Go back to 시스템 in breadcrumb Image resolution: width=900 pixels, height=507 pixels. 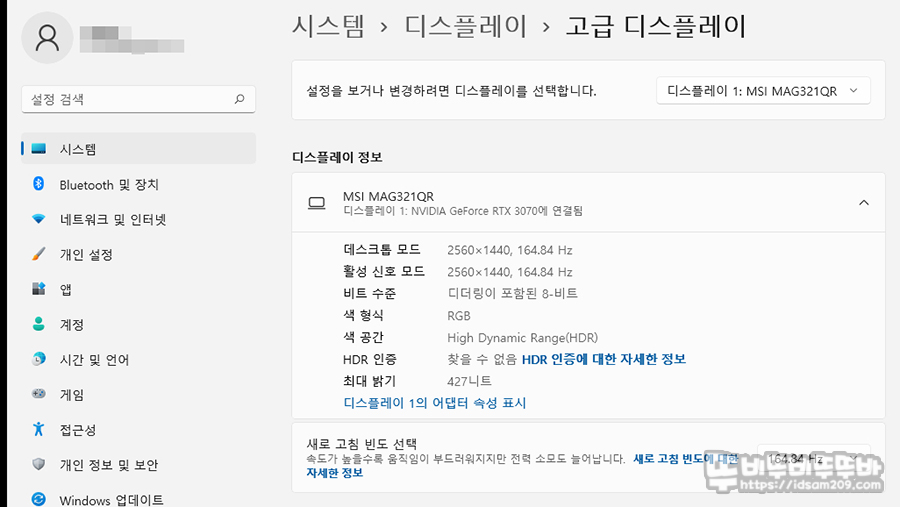[x=328, y=26]
